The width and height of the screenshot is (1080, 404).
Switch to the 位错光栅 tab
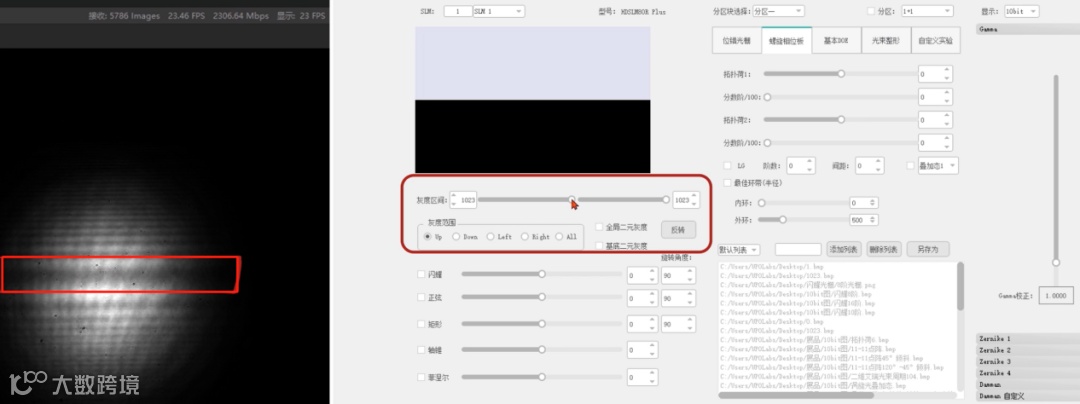pos(736,41)
